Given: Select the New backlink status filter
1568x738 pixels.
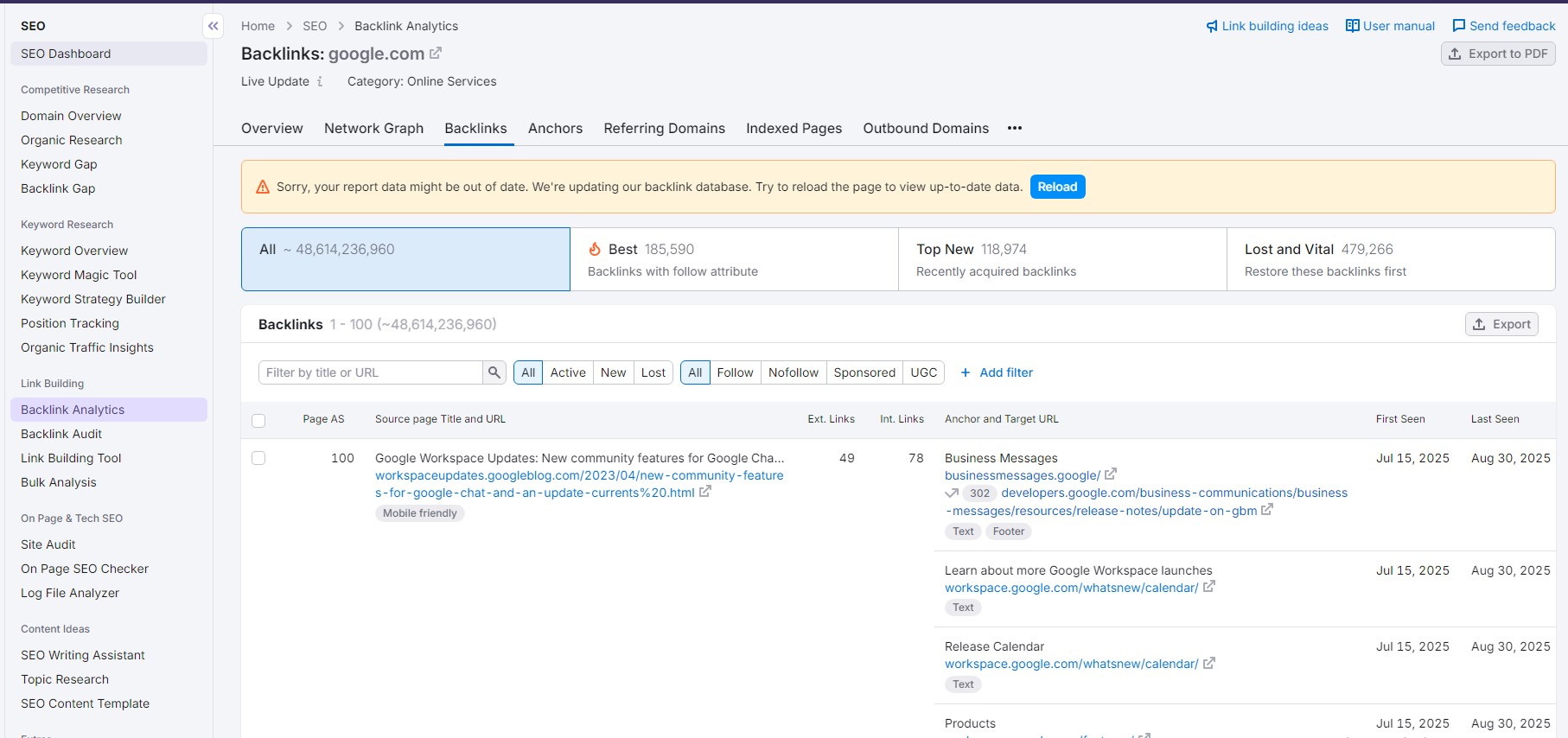Looking at the screenshot, I should 614,372.
